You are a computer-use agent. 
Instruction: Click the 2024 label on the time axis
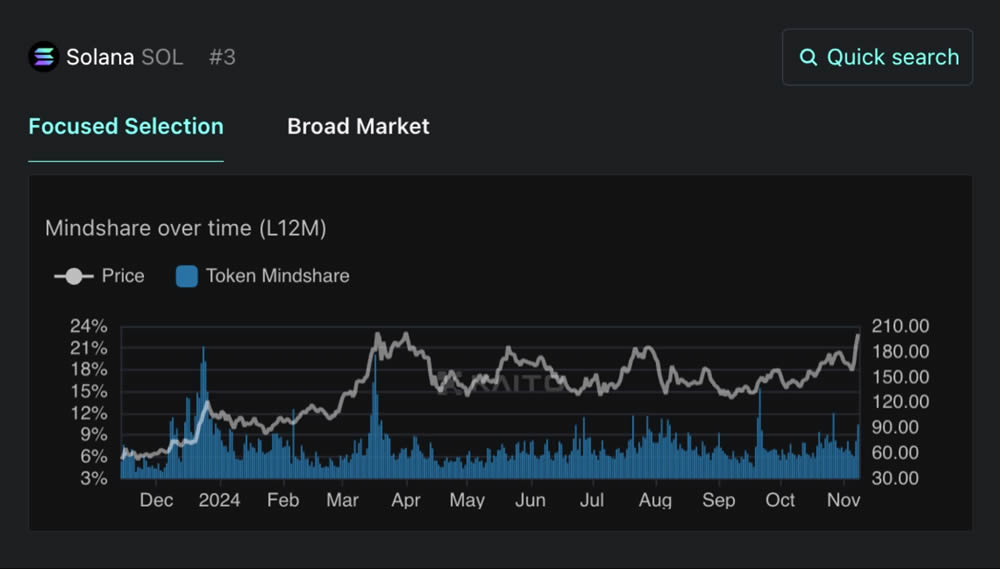point(219,500)
